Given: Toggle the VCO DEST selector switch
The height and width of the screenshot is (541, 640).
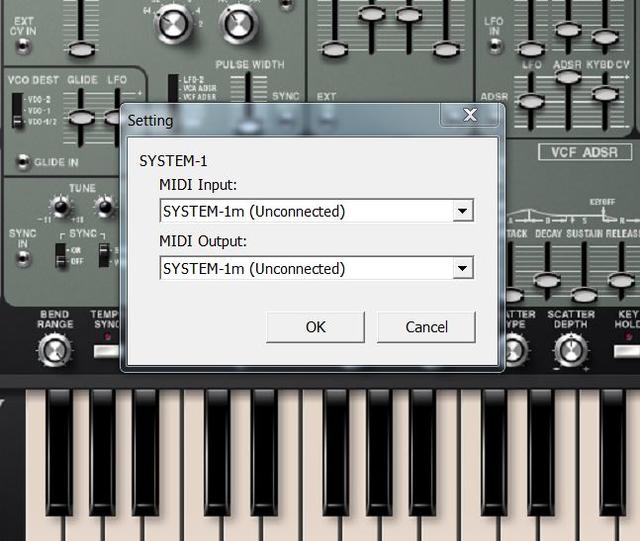Looking at the screenshot, I should [x=17, y=111].
